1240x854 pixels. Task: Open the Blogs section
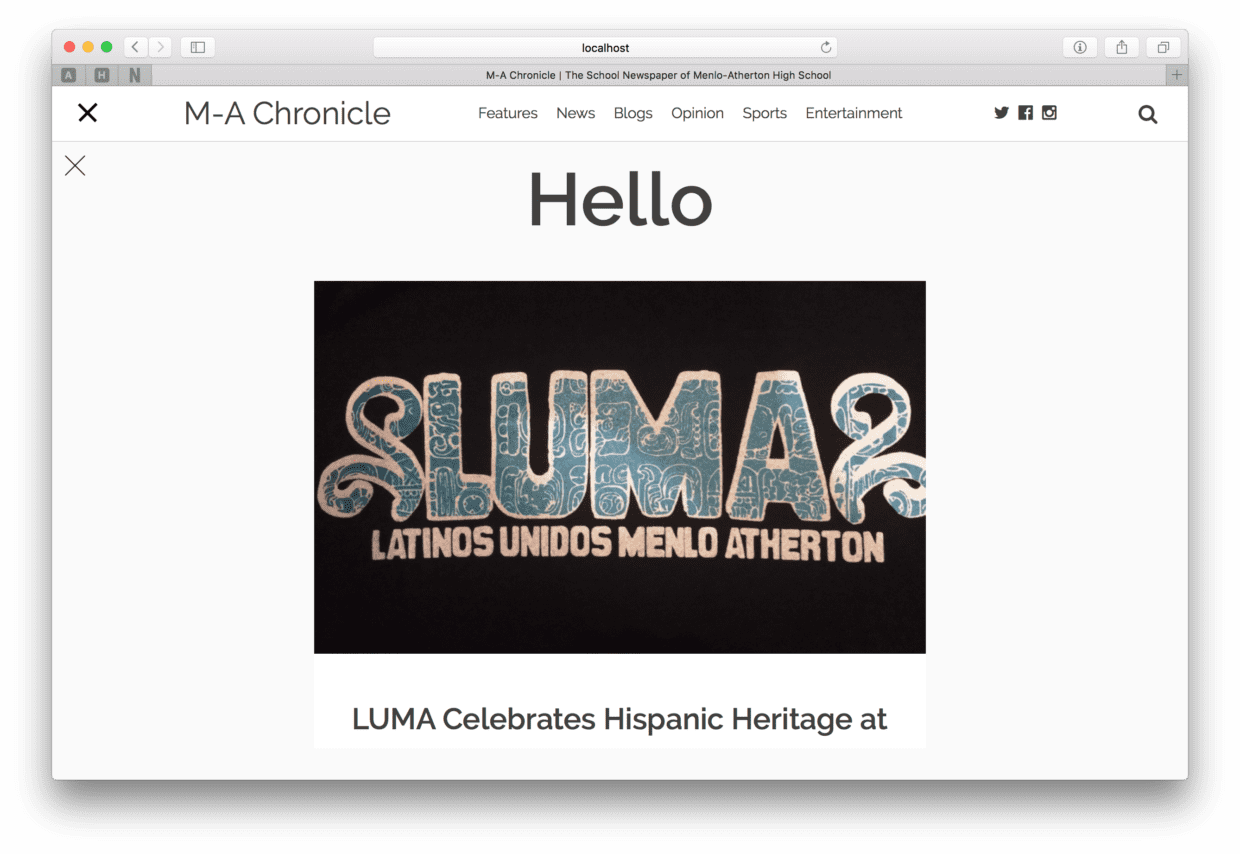[633, 113]
